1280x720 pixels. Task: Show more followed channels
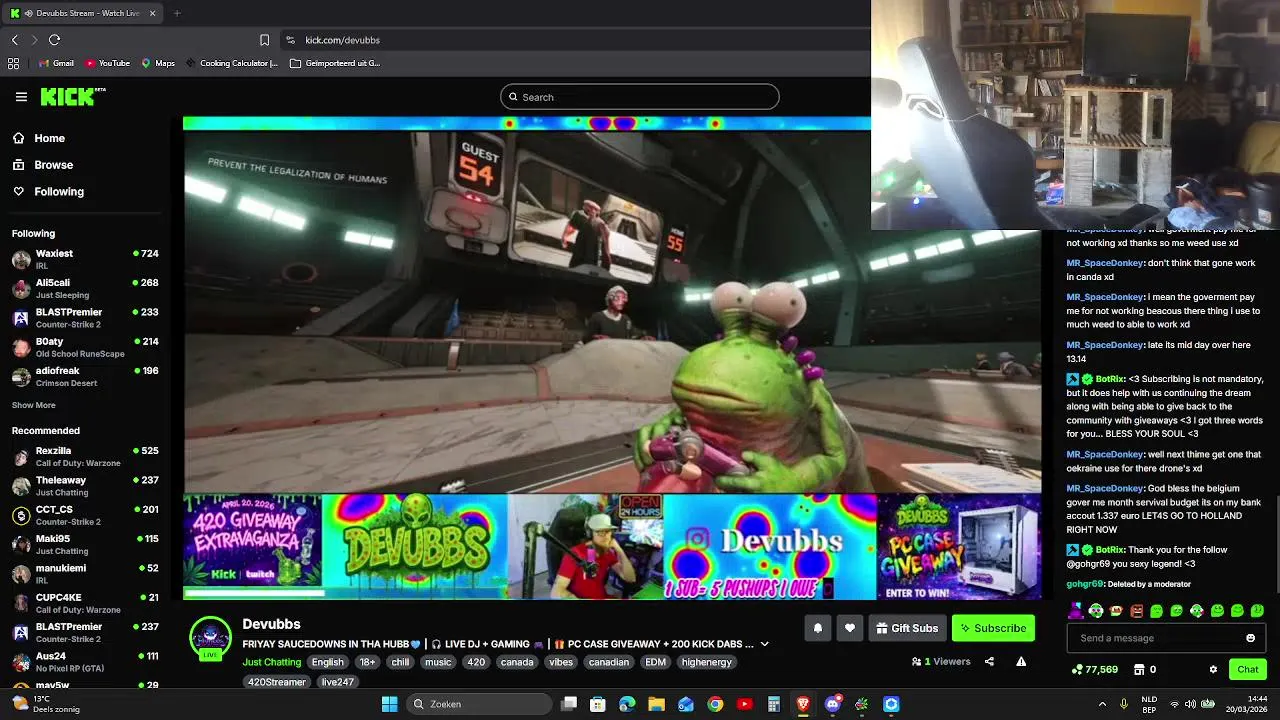click(x=34, y=405)
